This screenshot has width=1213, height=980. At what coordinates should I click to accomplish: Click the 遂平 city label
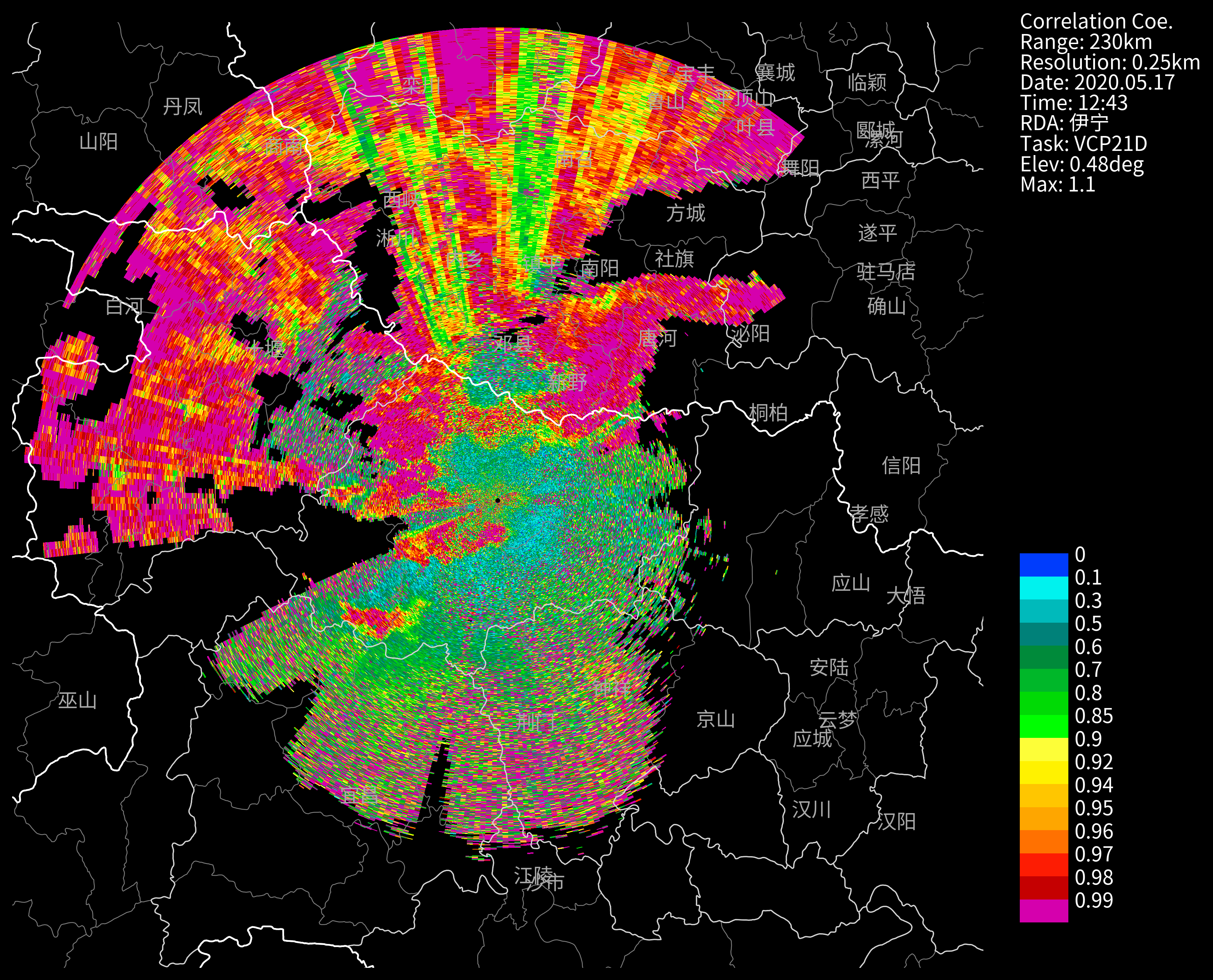click(877, 232)
